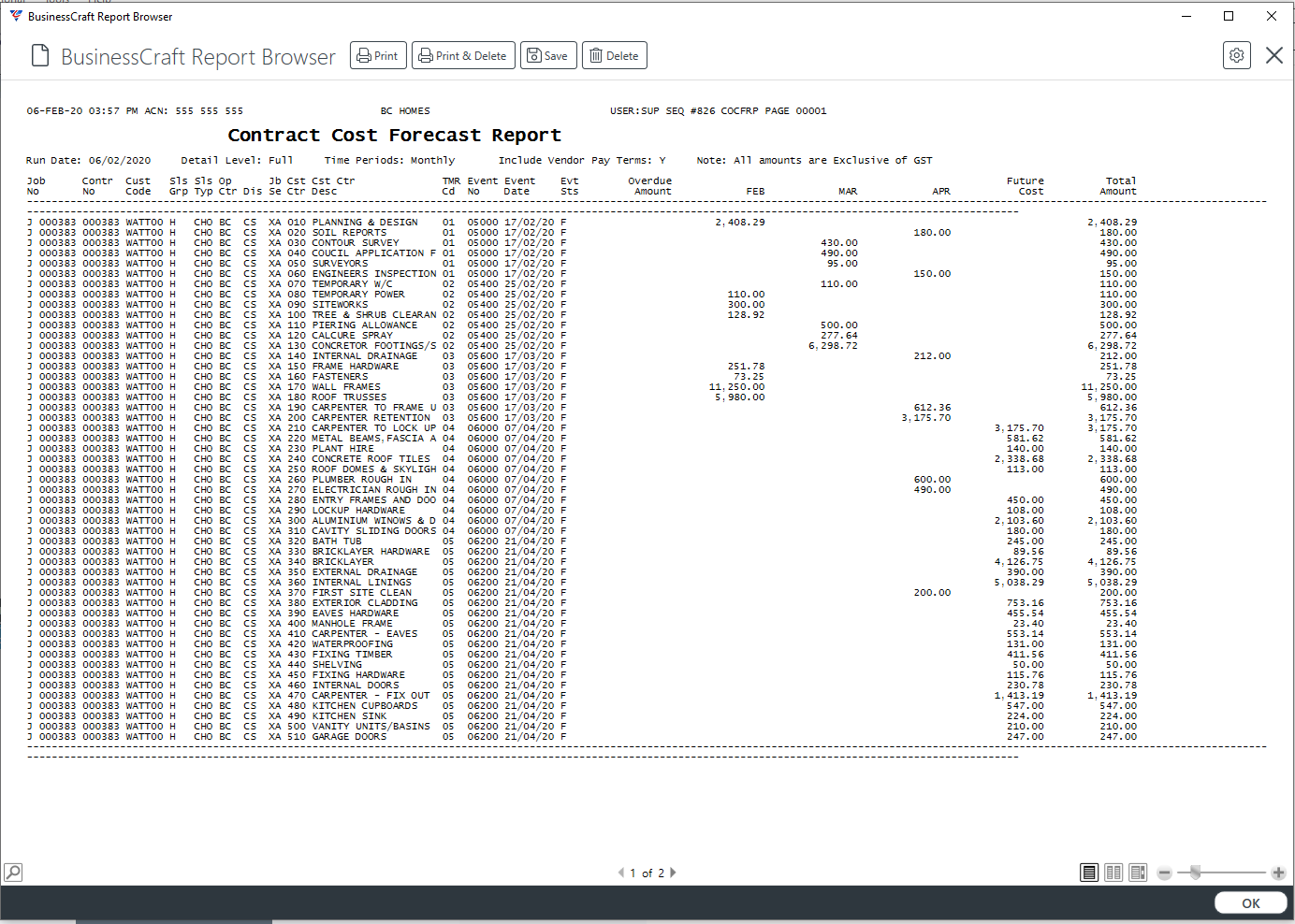Click the 'MAR' month column header

848,192
